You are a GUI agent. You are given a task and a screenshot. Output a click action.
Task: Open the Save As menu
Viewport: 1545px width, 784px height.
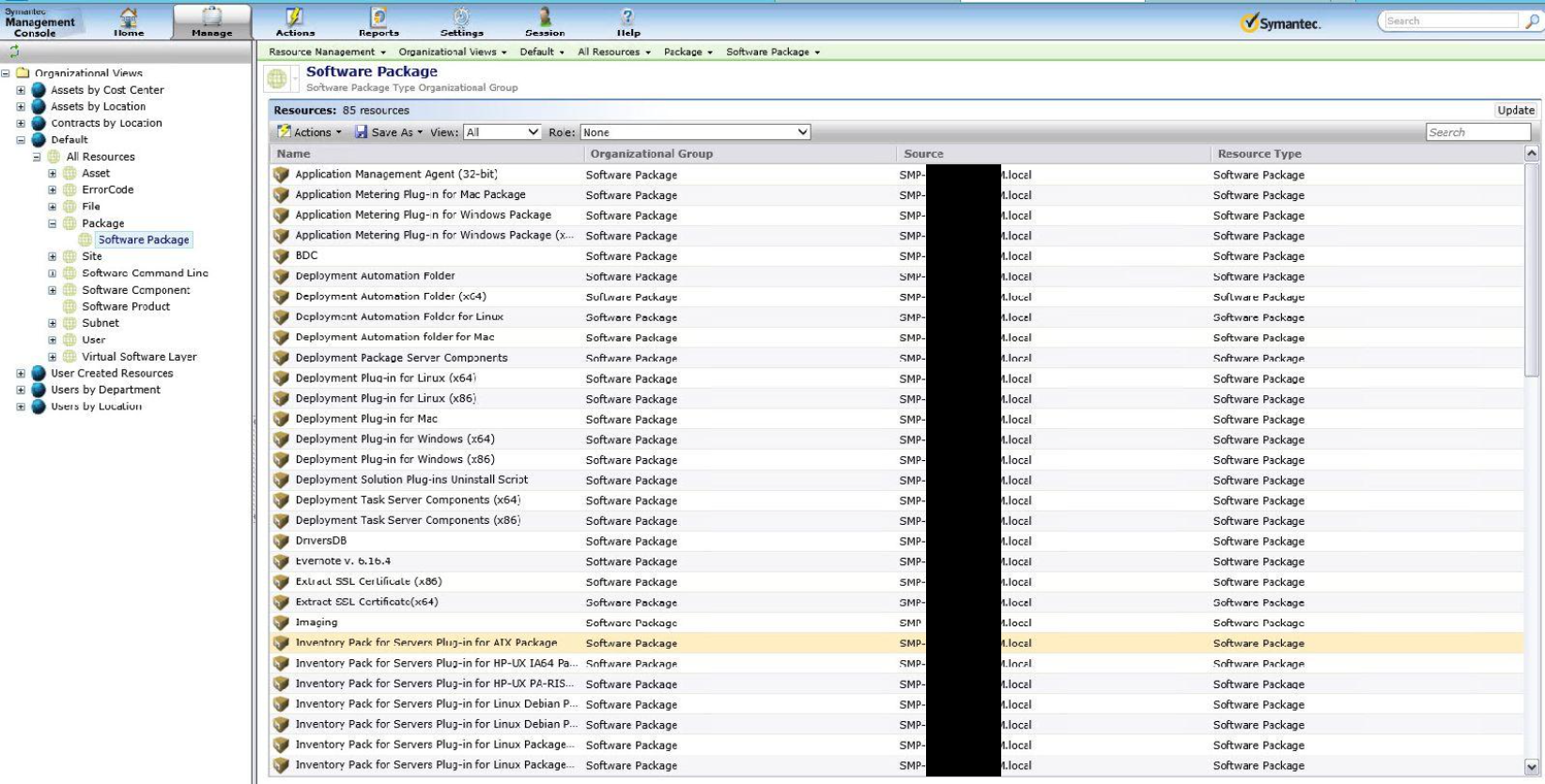pos(389,133)
